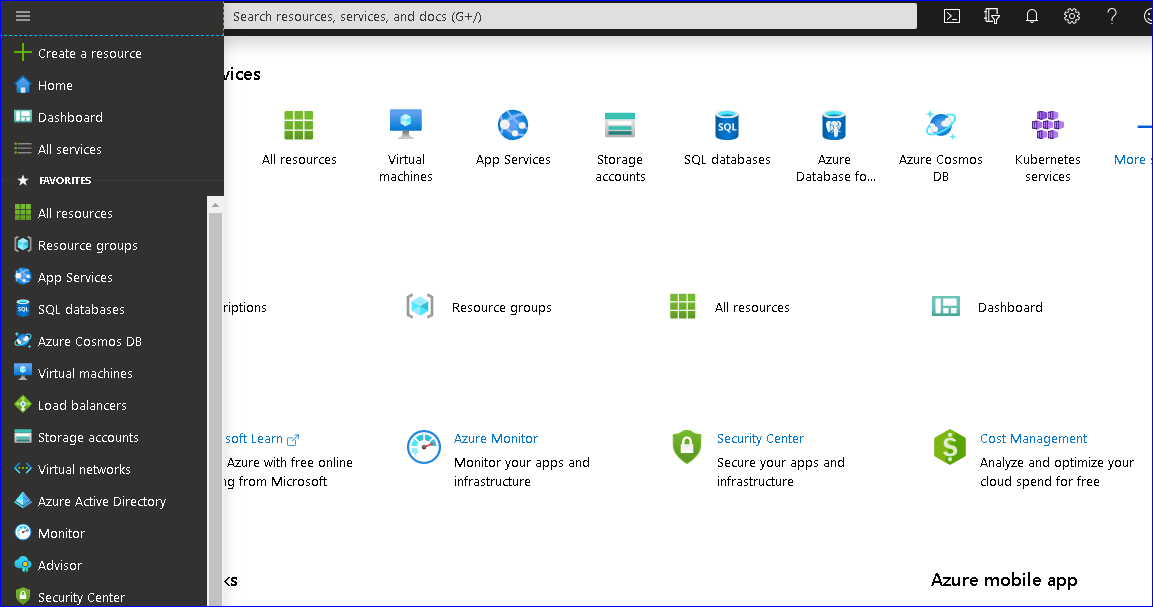1153x607 pixels.
Task: Collapse the hamburger portal menu
Action: [23, 16]
